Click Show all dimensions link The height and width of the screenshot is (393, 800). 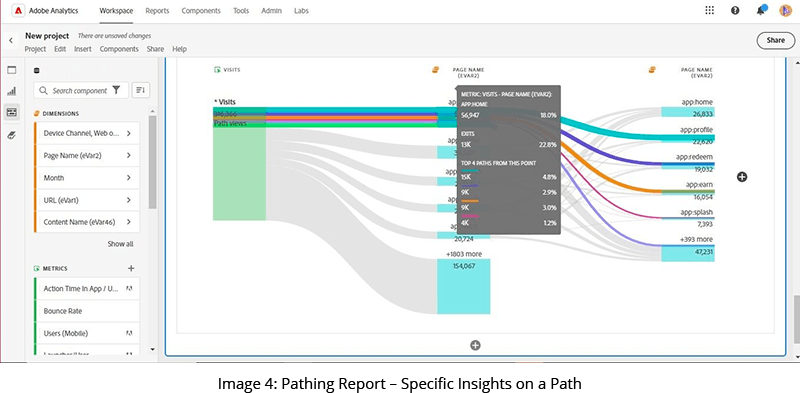point(120,244)
